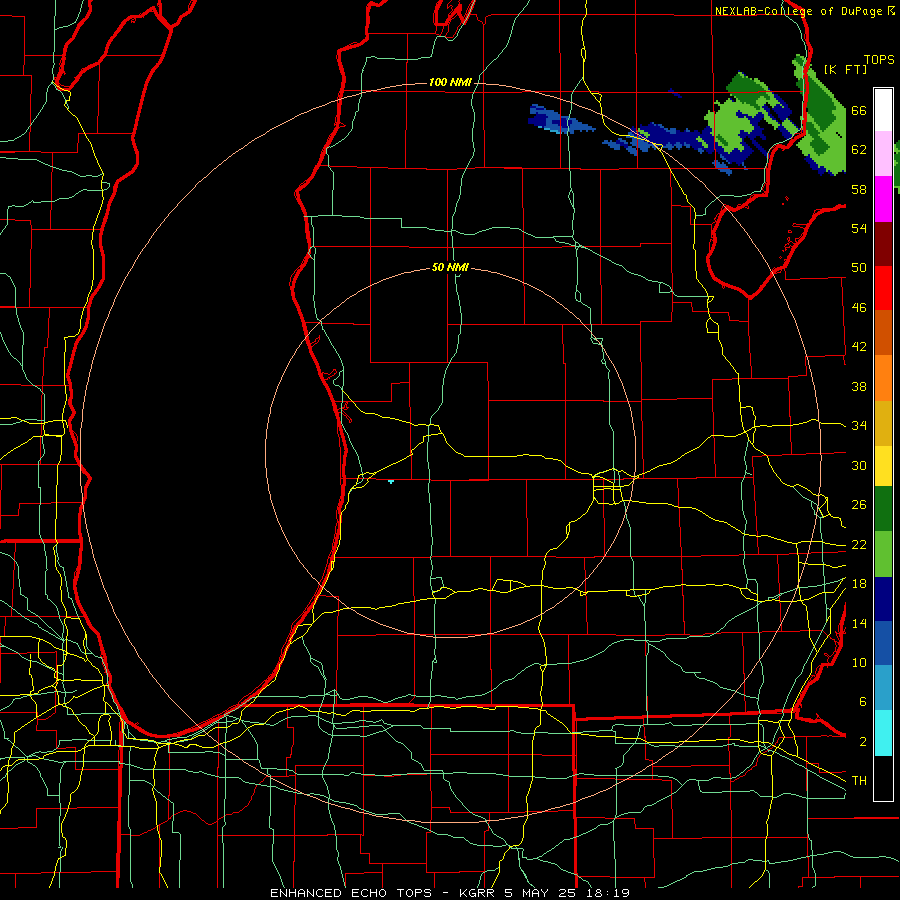Screen dimensions: 900x900
Task: Click the bright orange scale swatch
Action: (883, 378)
